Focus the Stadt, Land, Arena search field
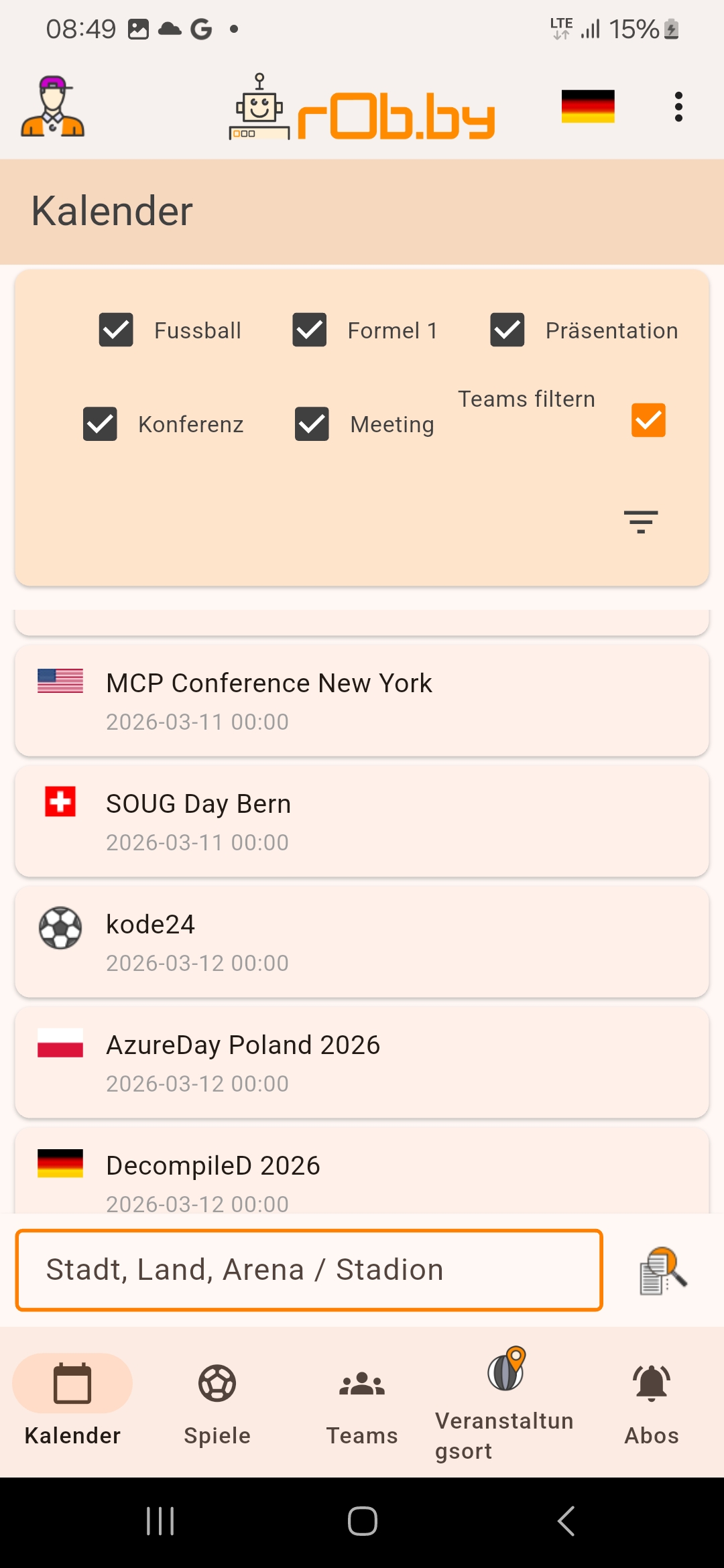The image size is (724, 1568). 309,1270
